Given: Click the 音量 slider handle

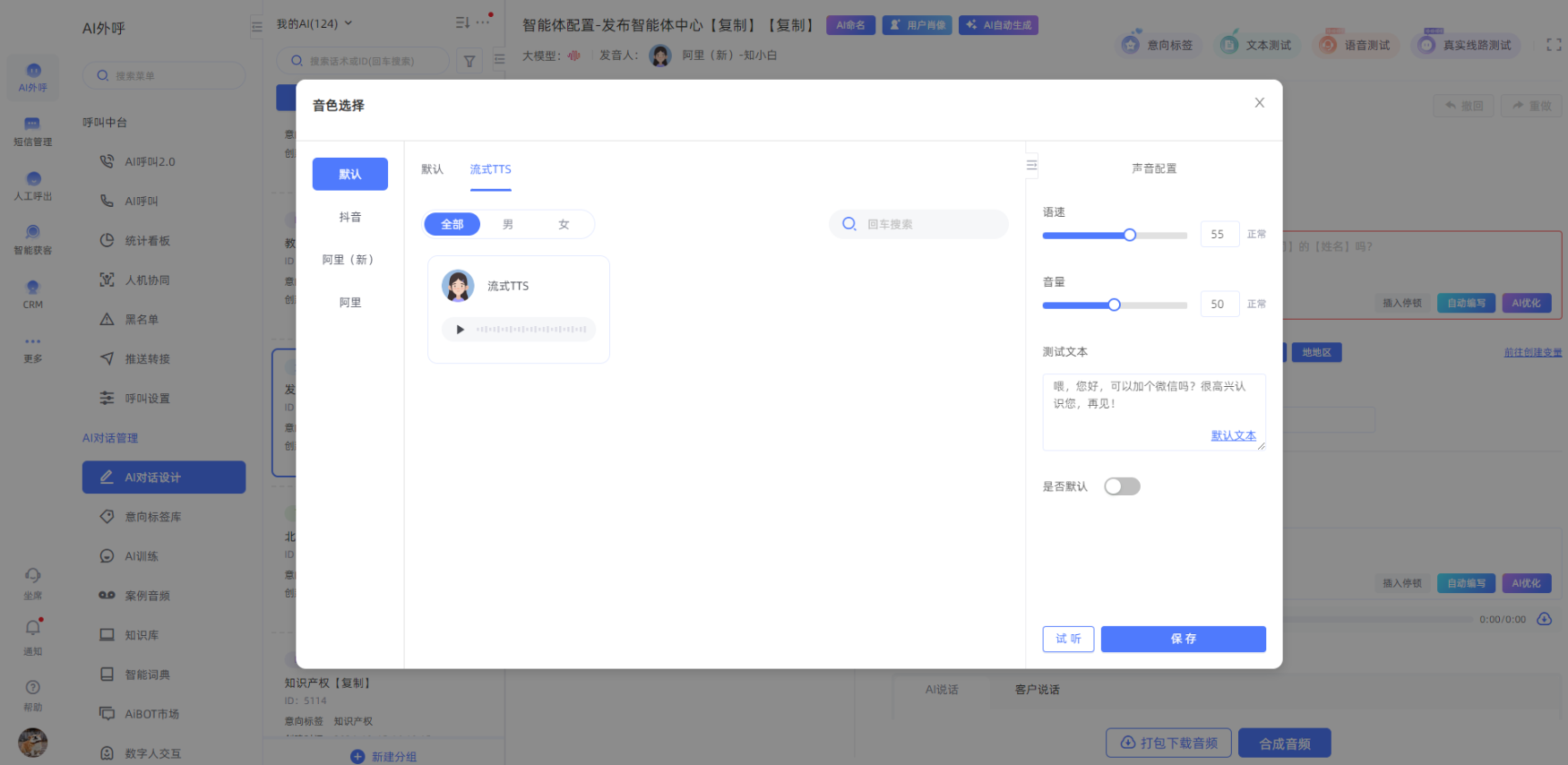Looking at the screenshot, I should coord(1114,305).
